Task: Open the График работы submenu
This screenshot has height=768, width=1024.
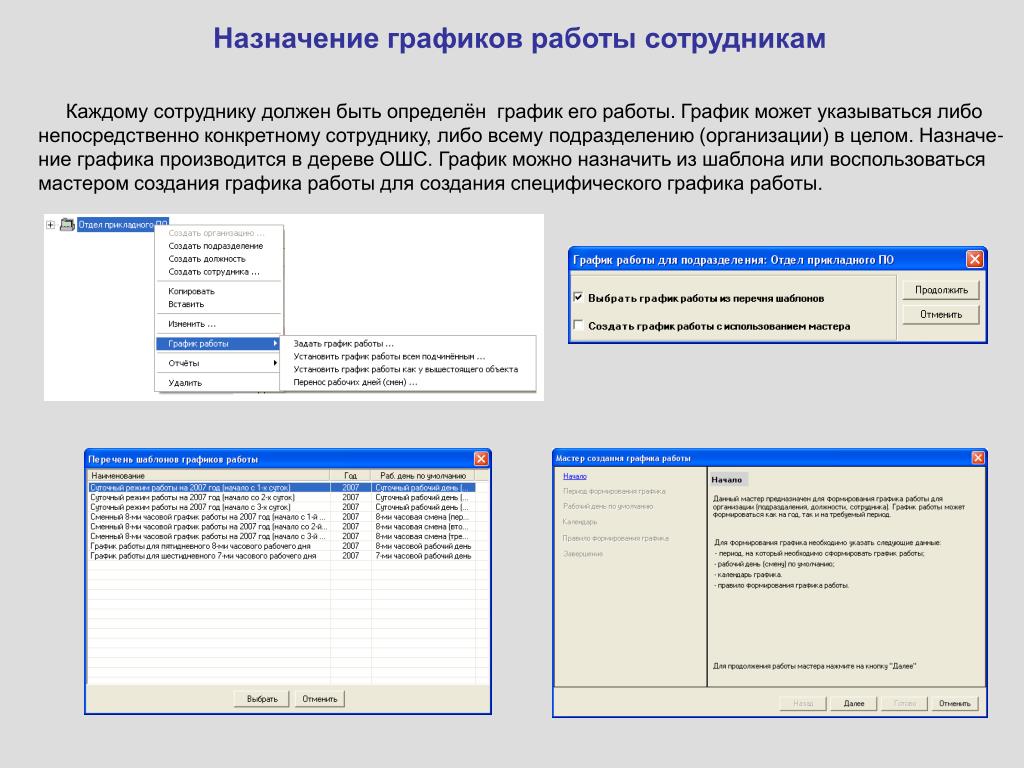Action: [x=219, y=344]
